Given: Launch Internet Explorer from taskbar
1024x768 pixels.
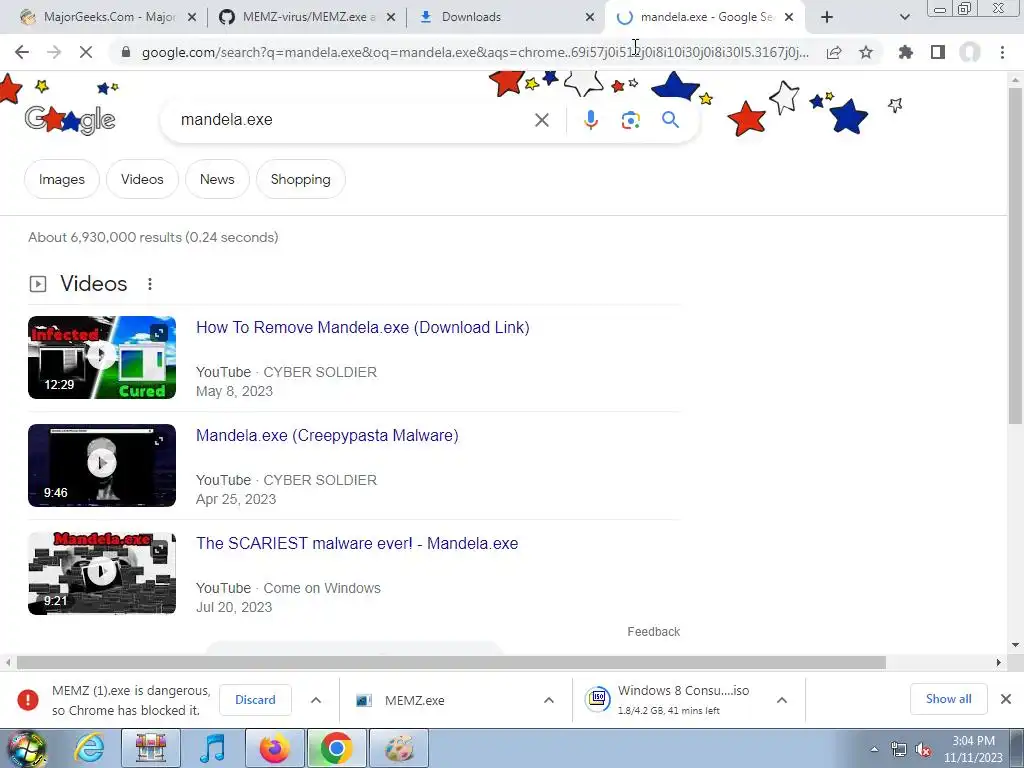Looking at the screenshot, I should click(89, 749).
